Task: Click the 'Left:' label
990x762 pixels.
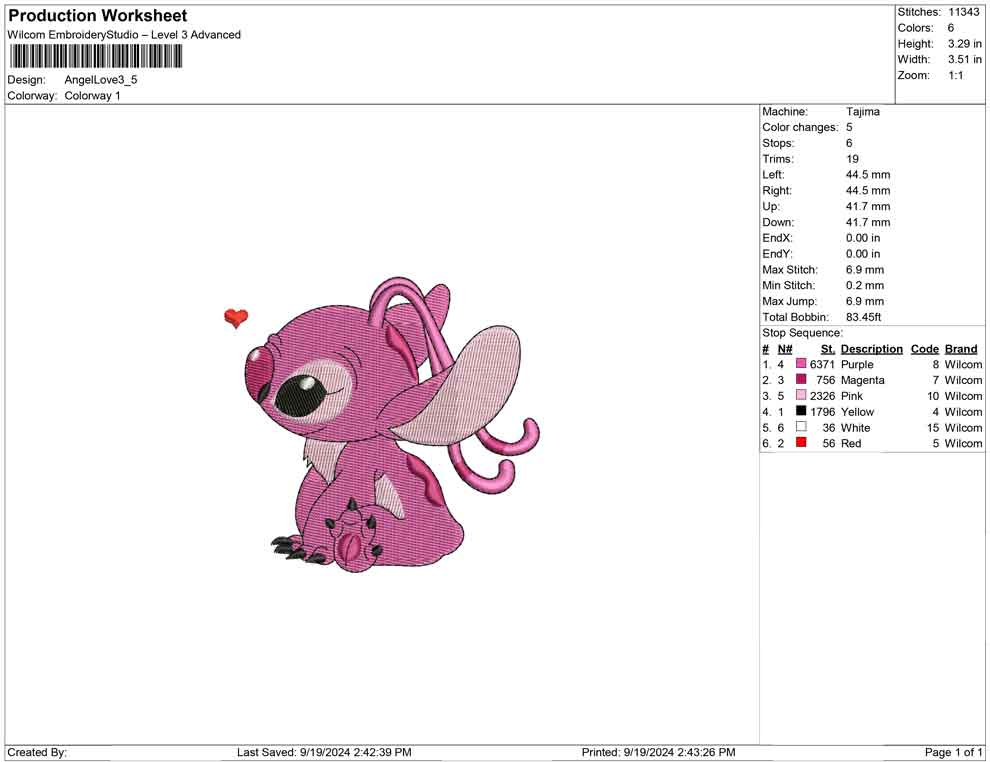Action: point(773,174)
